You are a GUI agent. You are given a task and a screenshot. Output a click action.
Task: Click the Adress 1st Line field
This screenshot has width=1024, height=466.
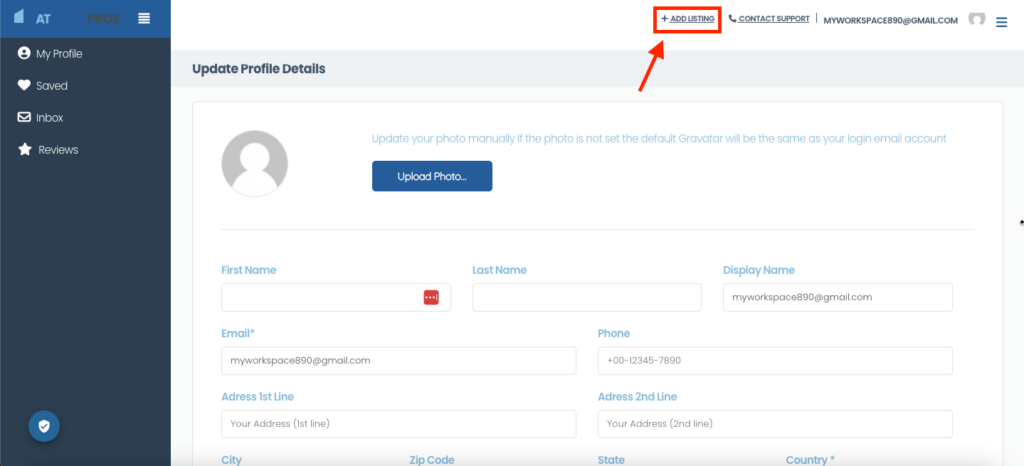point(398,423)
